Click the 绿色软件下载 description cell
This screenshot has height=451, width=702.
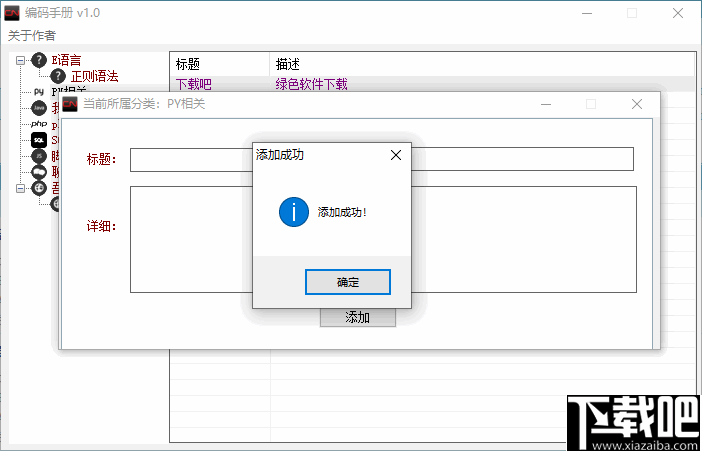[311, 84]
